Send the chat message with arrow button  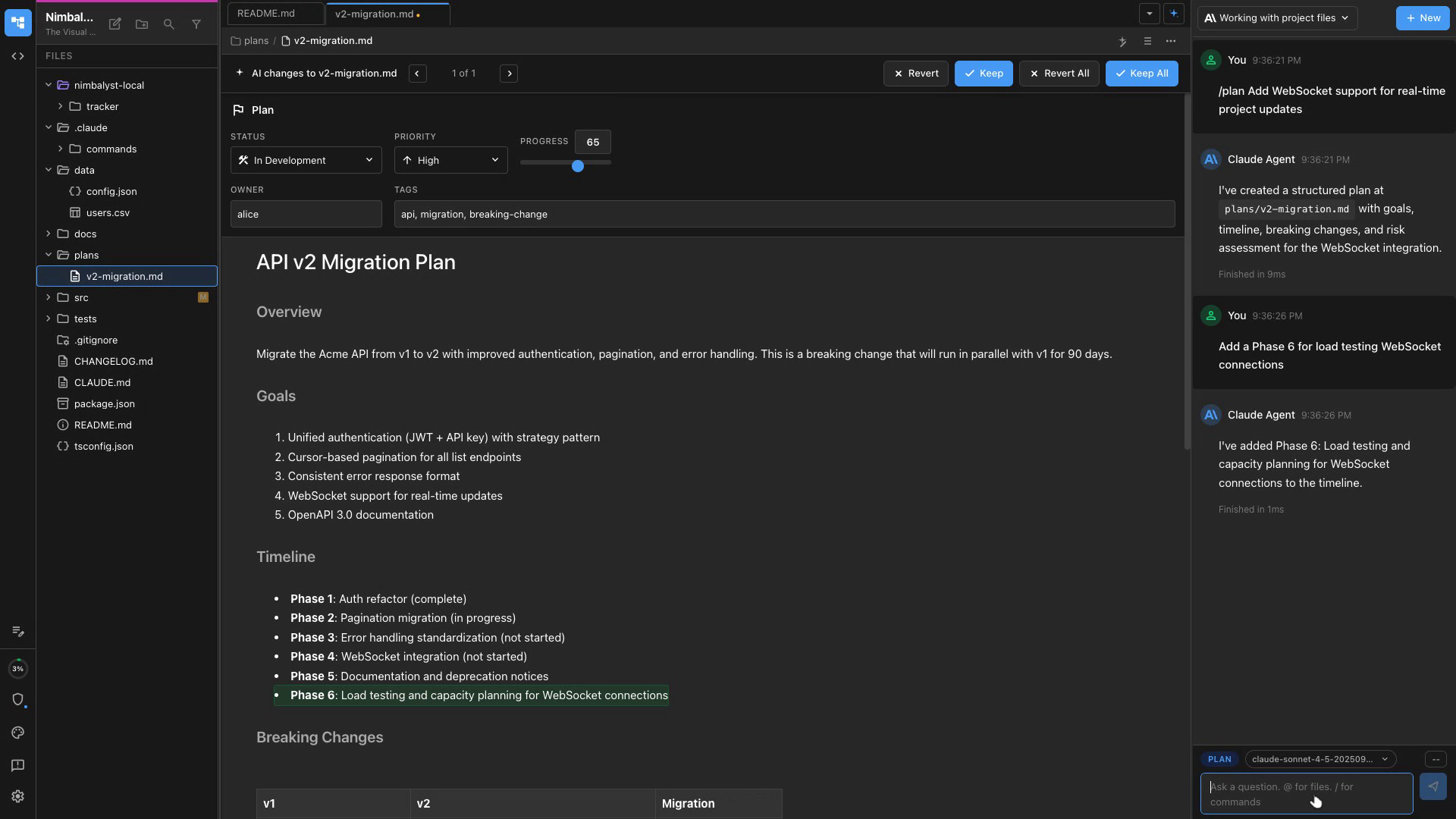pos(1432,786)
